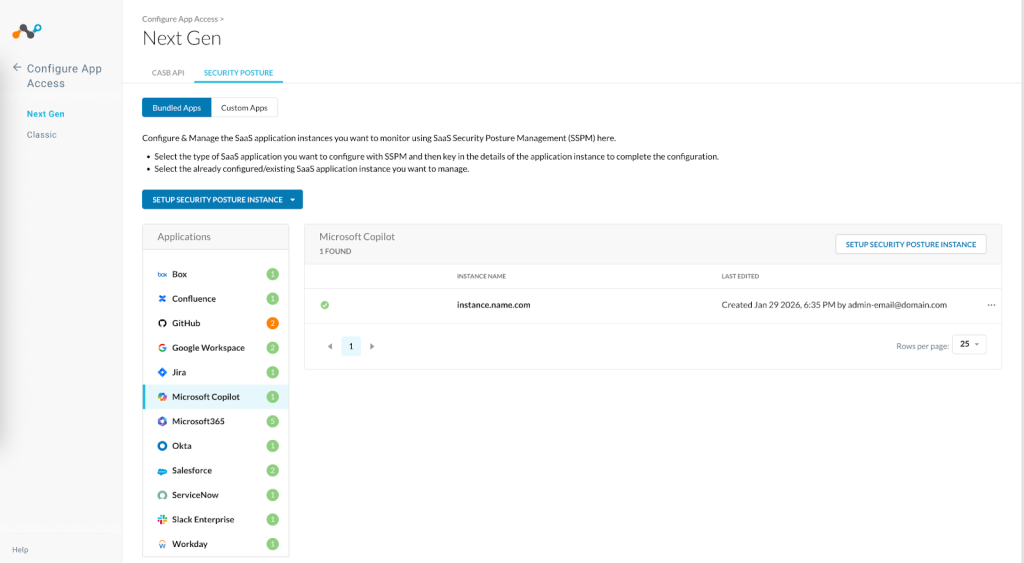Click the Box app icon

point(162,274)
